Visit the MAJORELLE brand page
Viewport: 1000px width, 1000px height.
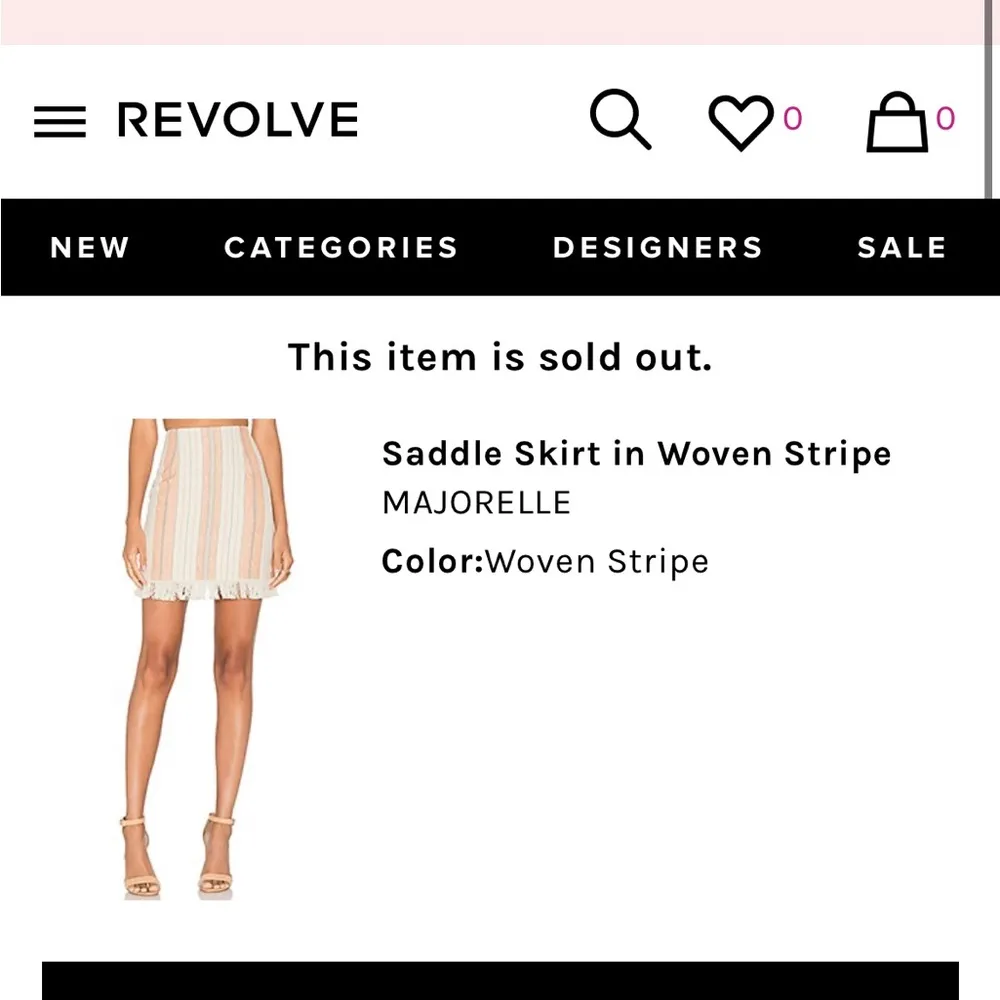point(474,502)
